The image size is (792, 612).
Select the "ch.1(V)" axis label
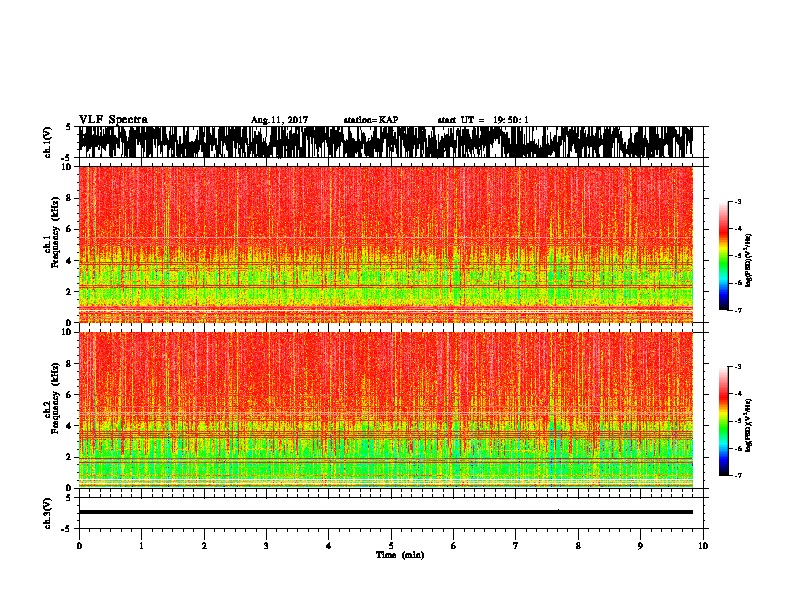coord(48,142)
